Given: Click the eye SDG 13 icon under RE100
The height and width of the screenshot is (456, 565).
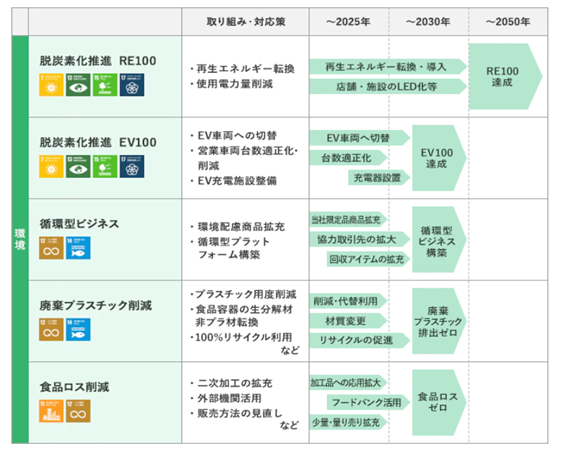Looking at the screenshot, I should (x=78, y=85).
